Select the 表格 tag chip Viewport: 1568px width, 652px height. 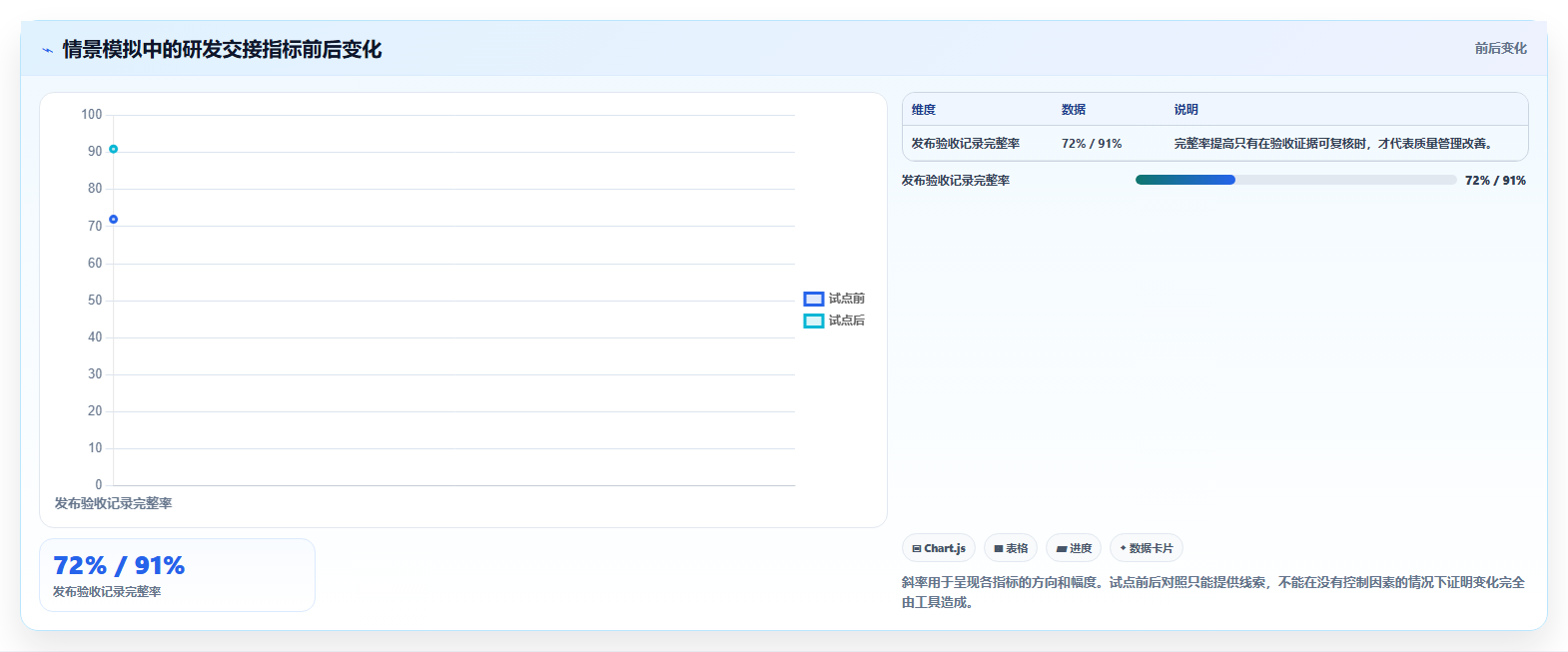point(1011,548)
